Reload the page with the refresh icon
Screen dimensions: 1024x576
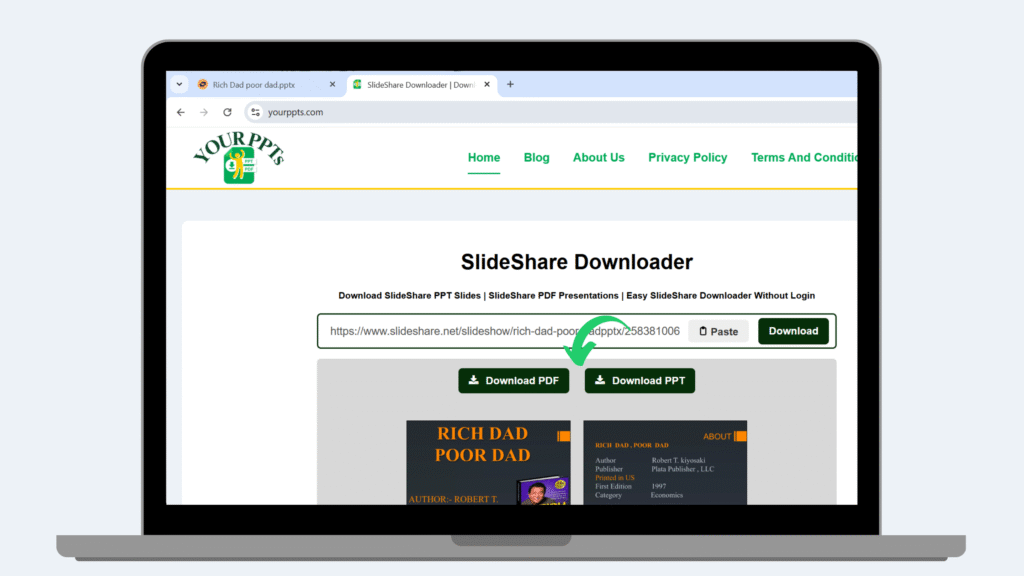coord(227,112)
